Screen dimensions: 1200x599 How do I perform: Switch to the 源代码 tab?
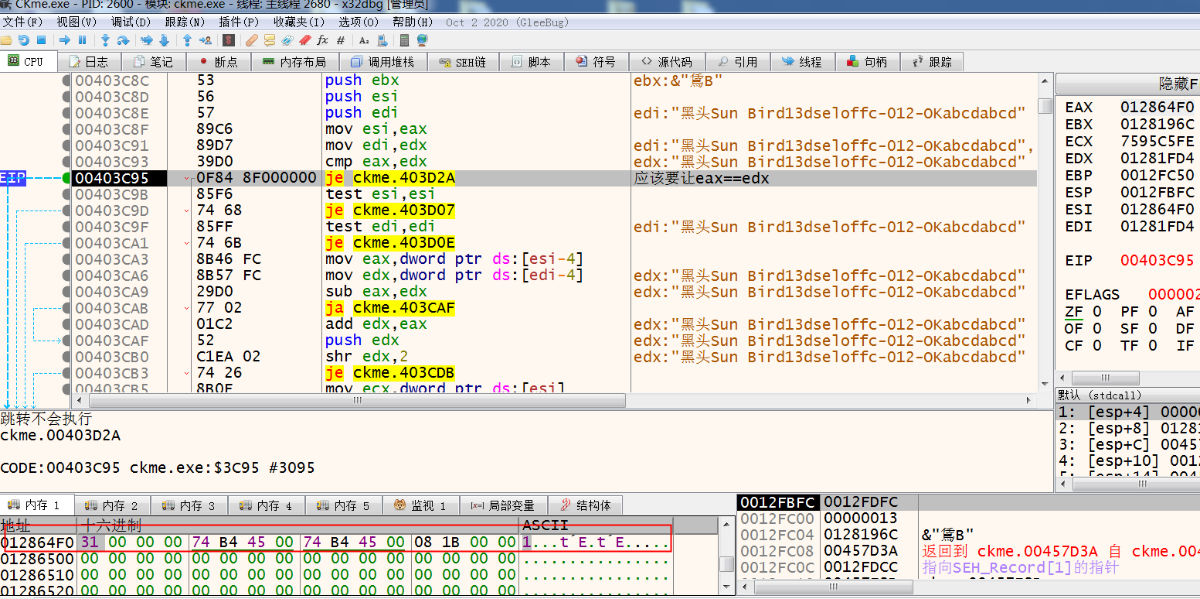click(x=667, y=62)
